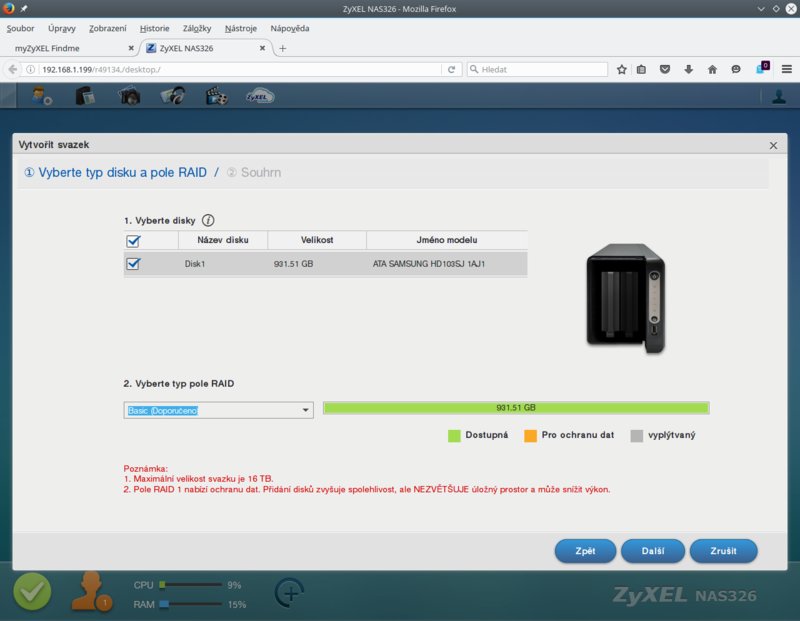Click the Název disku column header
Image resolution: width=800 pixels, height=621 pixels.
click(223, 240)
